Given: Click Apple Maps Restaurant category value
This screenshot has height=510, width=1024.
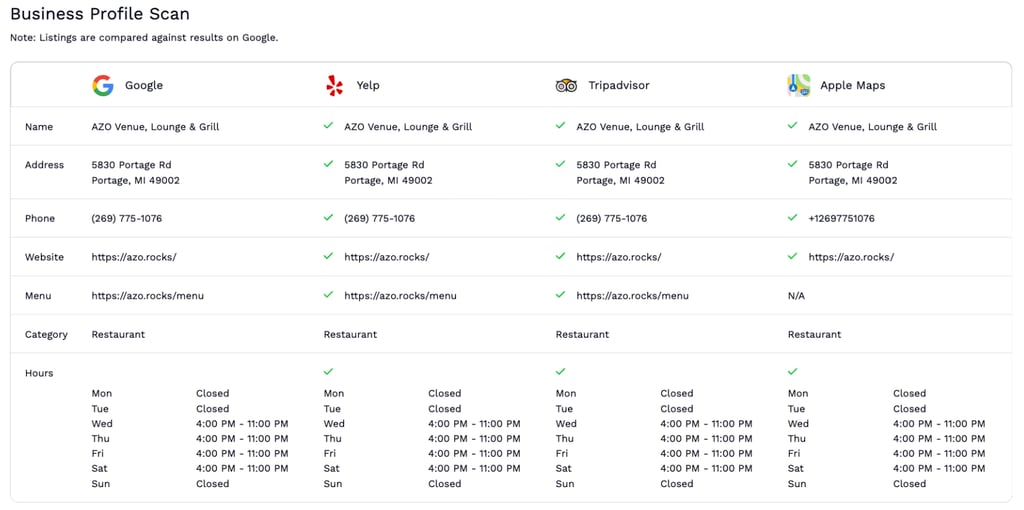Looking at the screenshot, I should tap(814, 334).
